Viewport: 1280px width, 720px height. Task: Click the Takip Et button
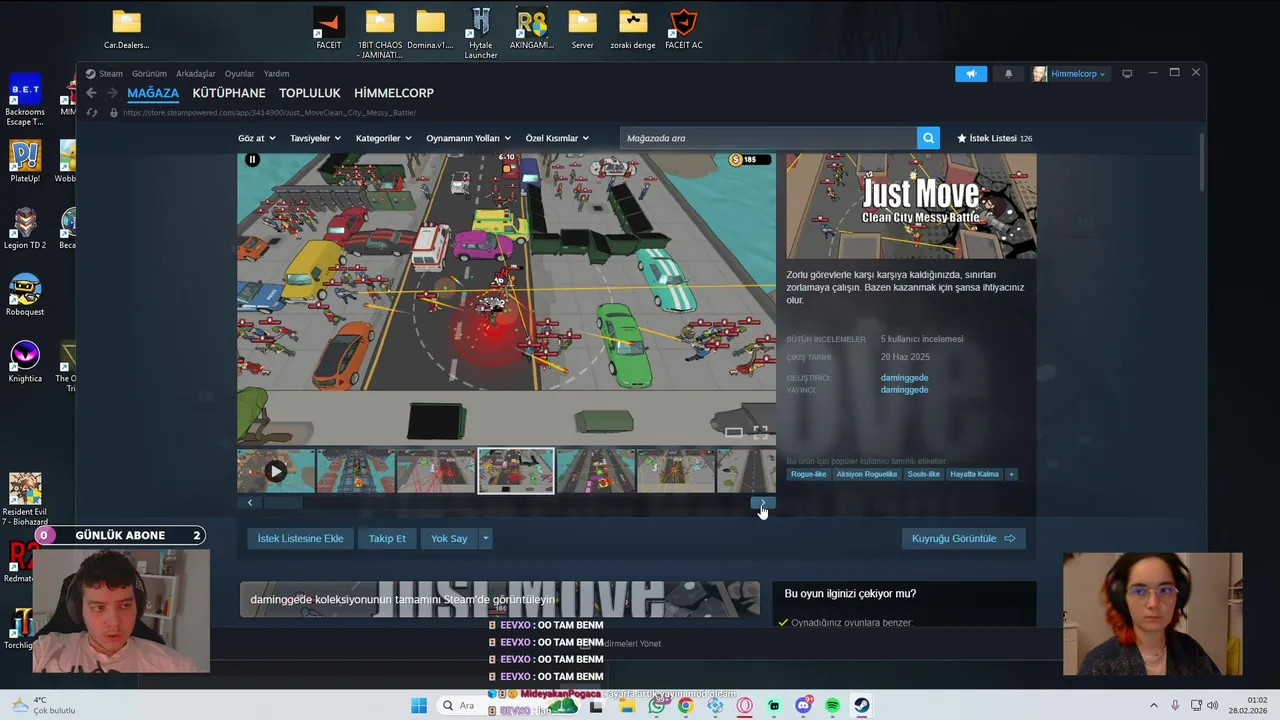point(387,538)
